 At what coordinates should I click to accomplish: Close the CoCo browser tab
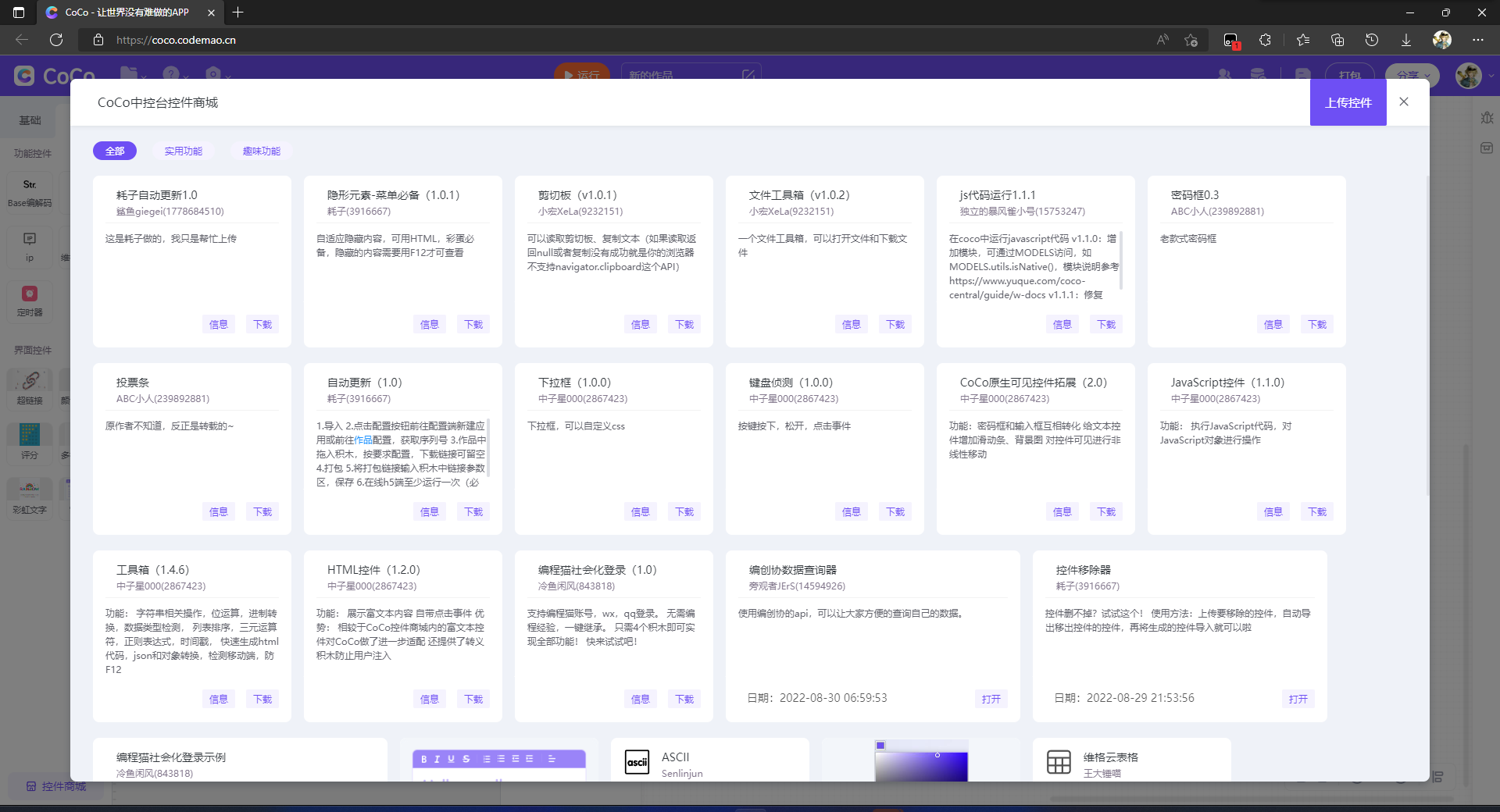[x=211, y=12]
